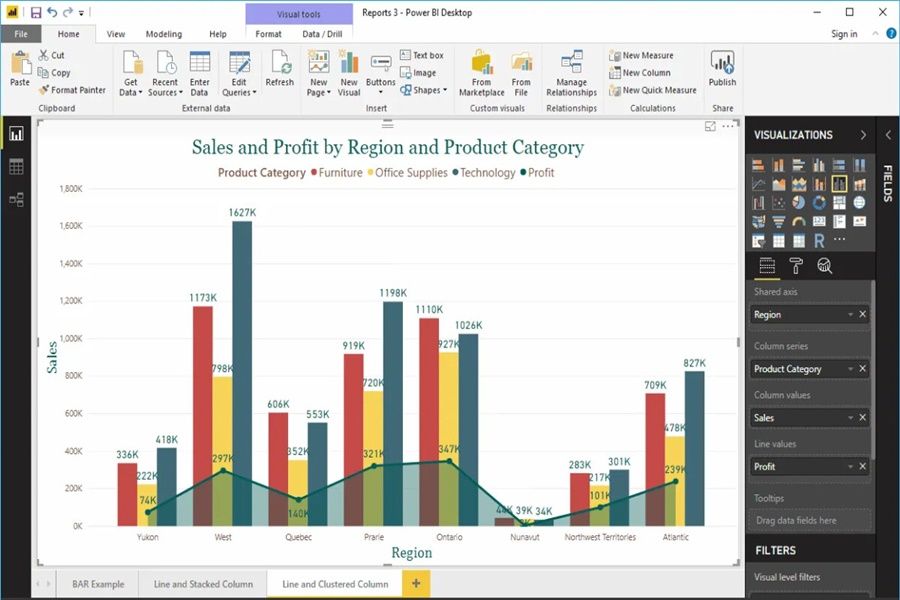This screenshot has width=900, height=600.
Task: Choose the line and clustered column visual
Action: tap(839, 184)
